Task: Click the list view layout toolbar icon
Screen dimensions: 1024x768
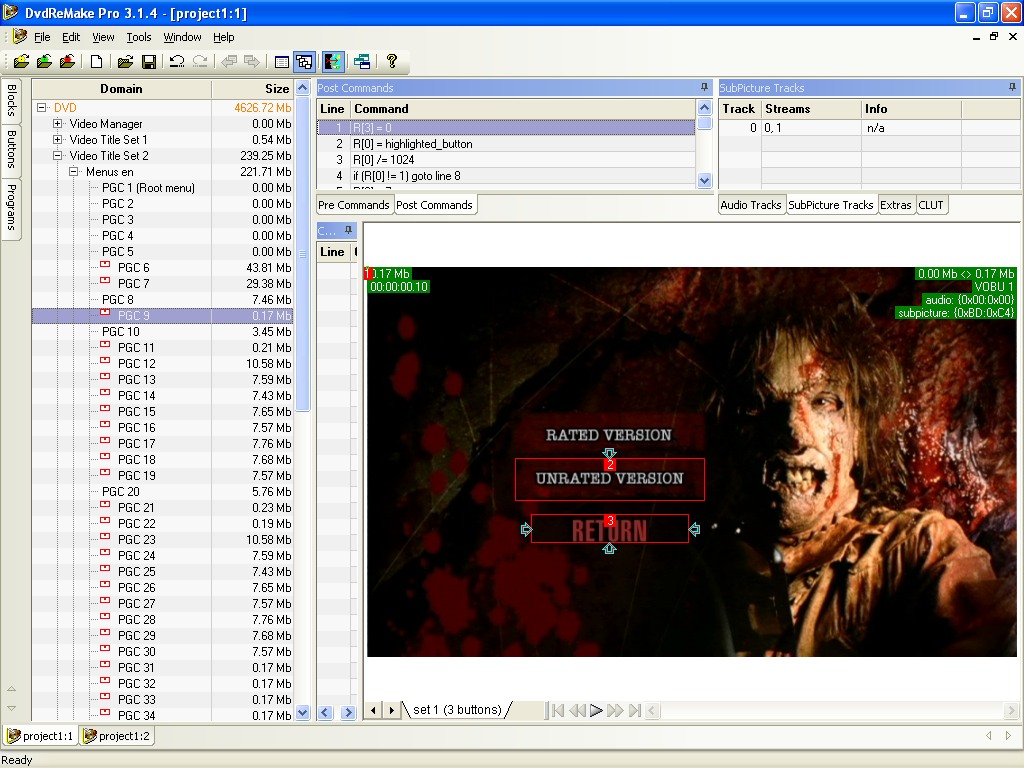Action: point(281,61)
